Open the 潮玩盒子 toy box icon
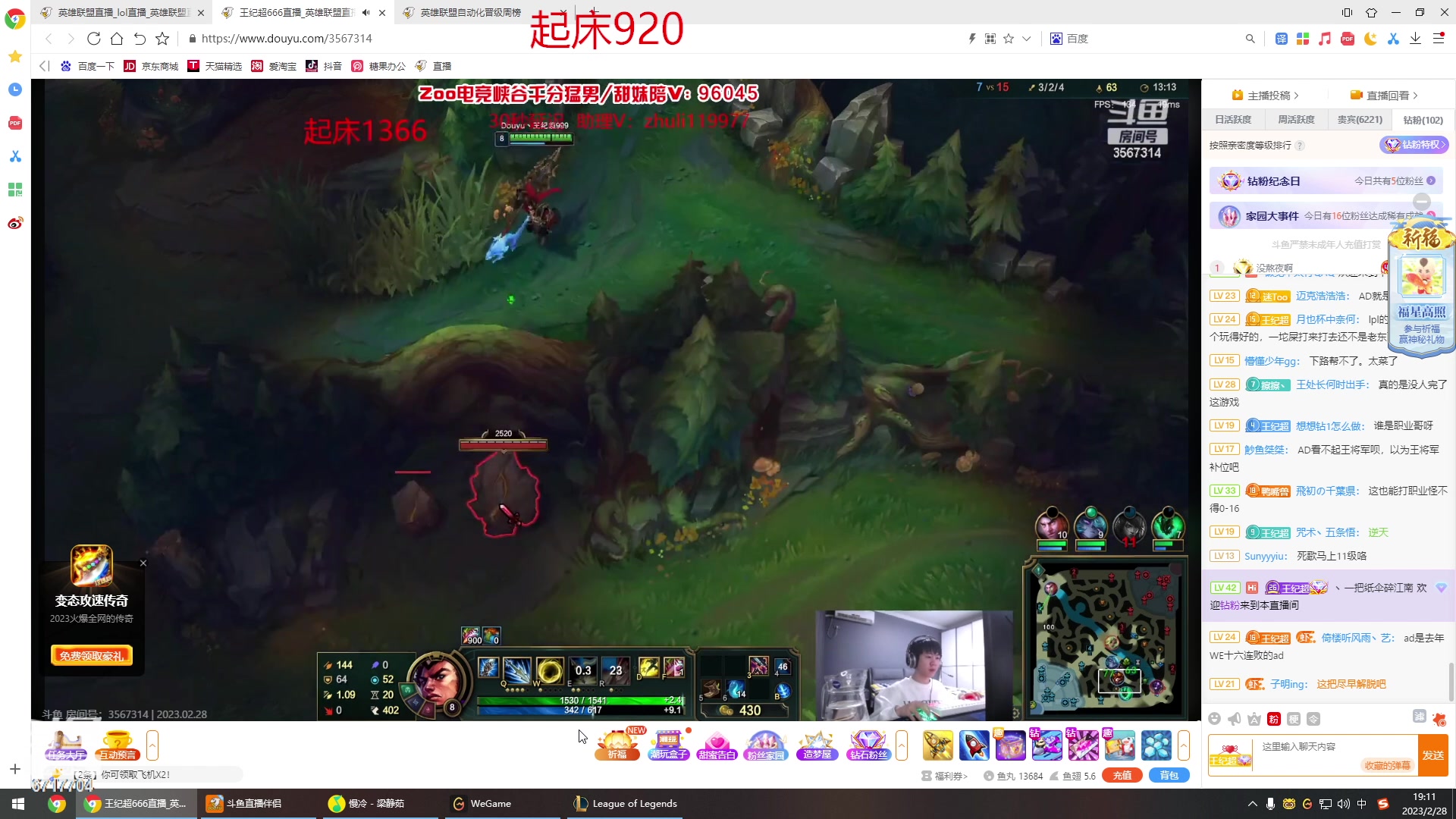Viewport: 1456px width, 819px height. click(668, 745)
